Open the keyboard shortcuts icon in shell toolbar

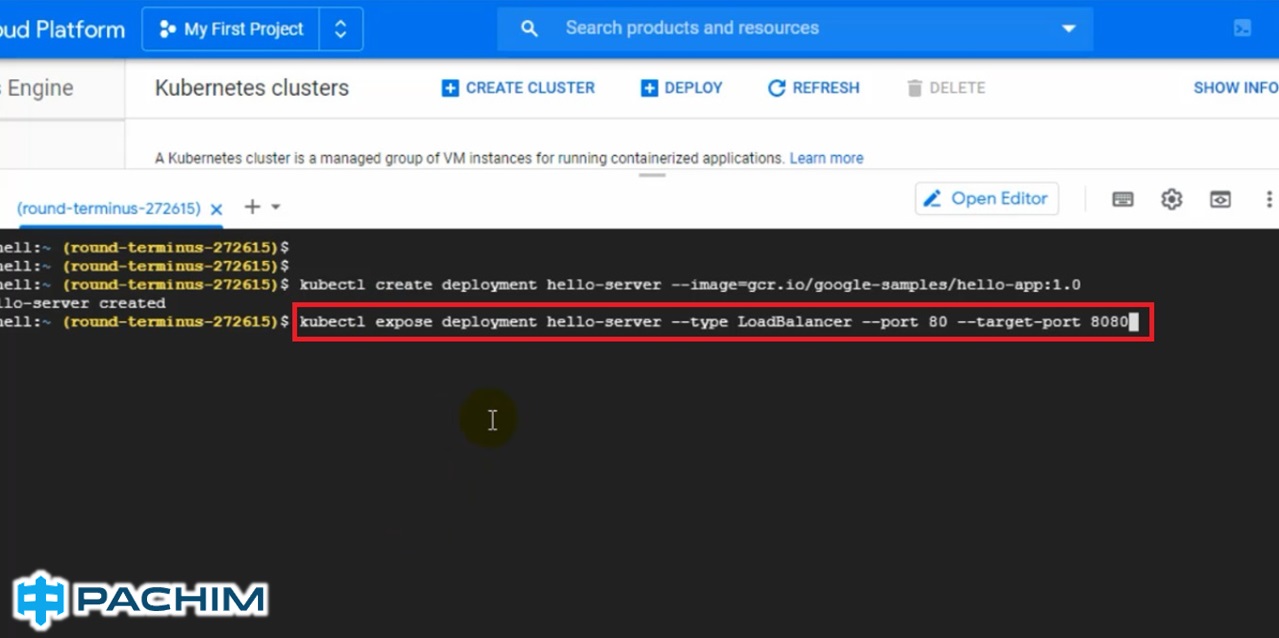coord(1123,199)
